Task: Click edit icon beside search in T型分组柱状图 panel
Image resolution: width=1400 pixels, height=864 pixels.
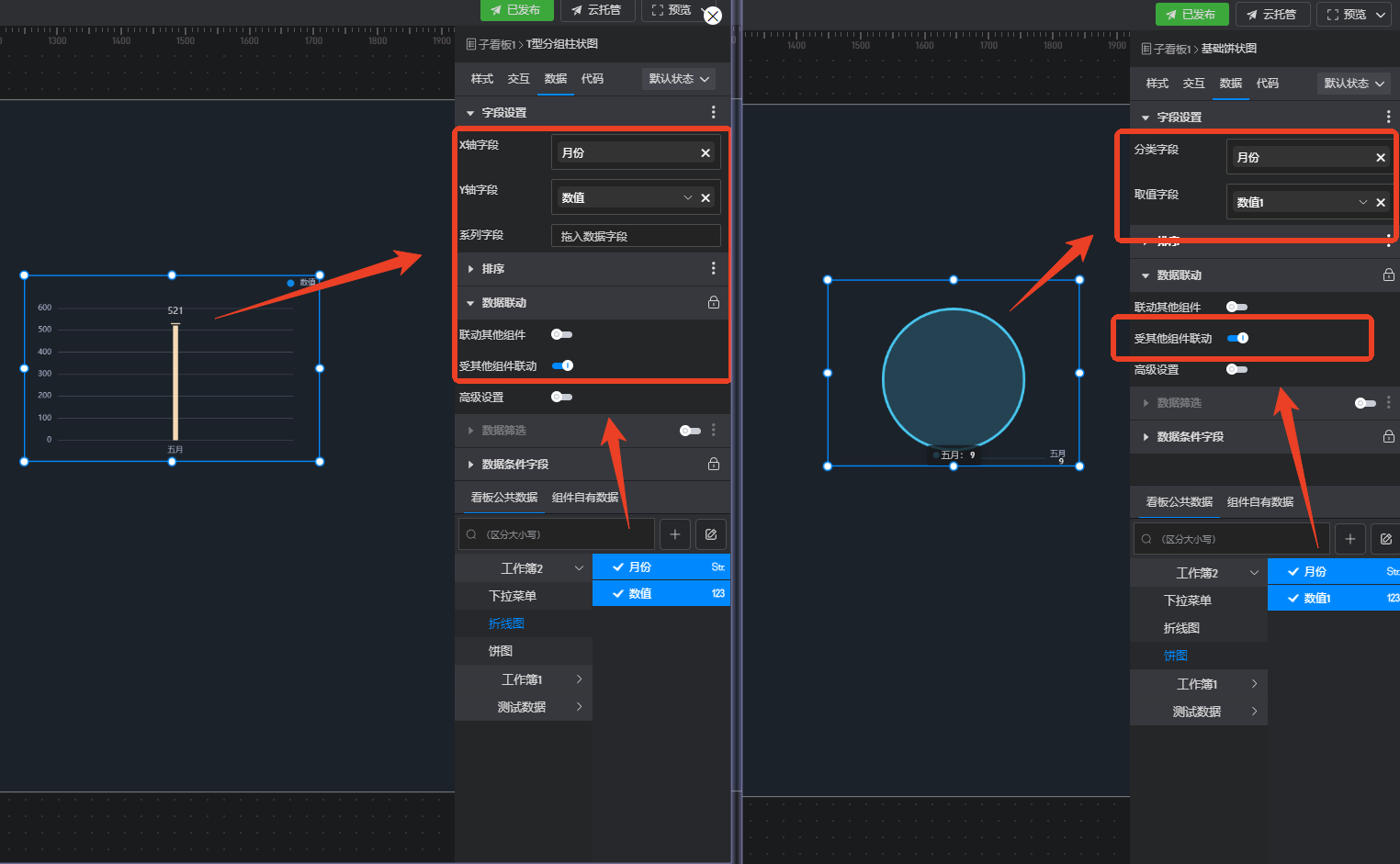Action: (x=711, y=534)
